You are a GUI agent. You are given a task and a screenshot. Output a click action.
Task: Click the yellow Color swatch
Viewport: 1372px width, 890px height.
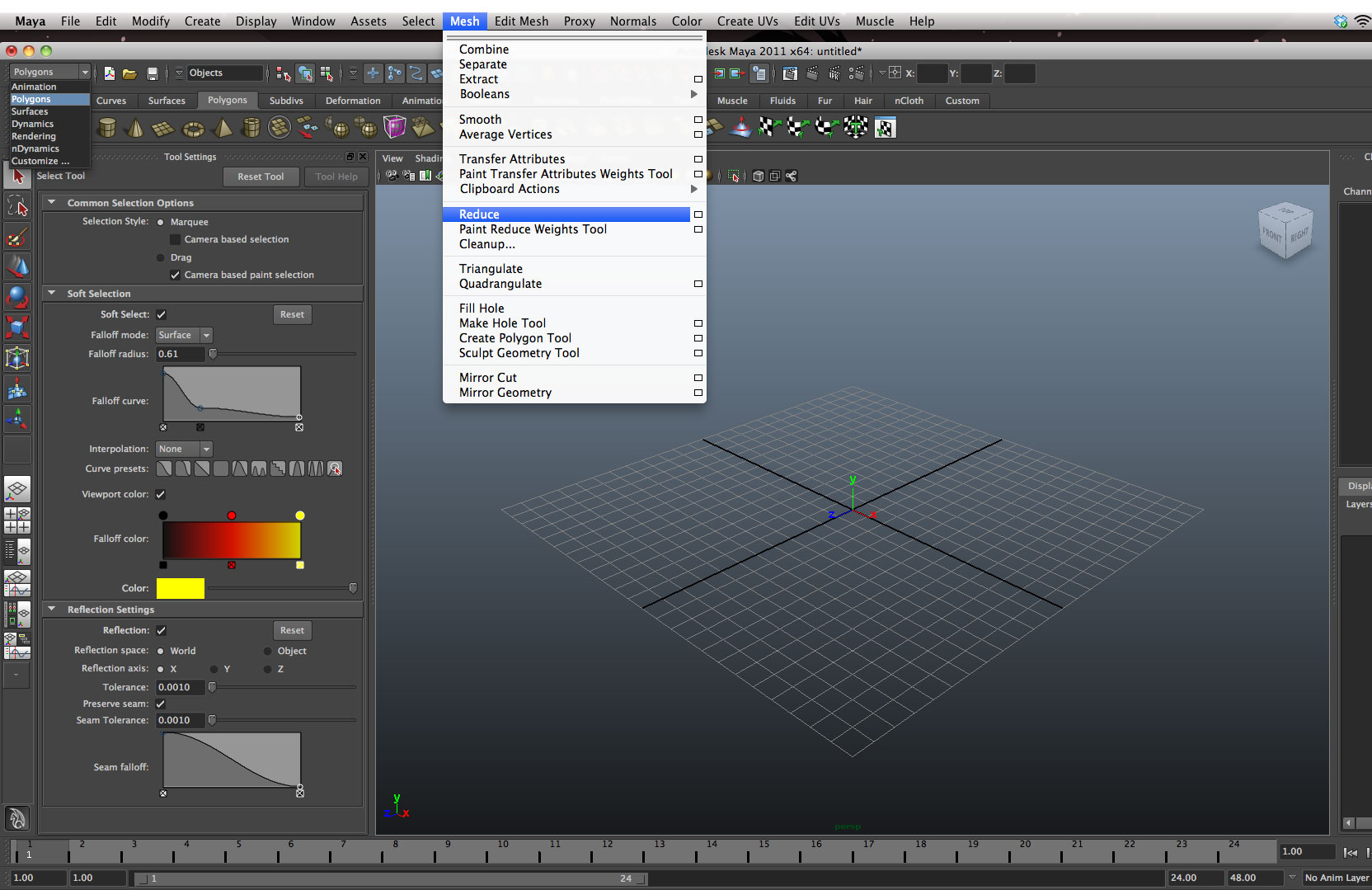181,588
